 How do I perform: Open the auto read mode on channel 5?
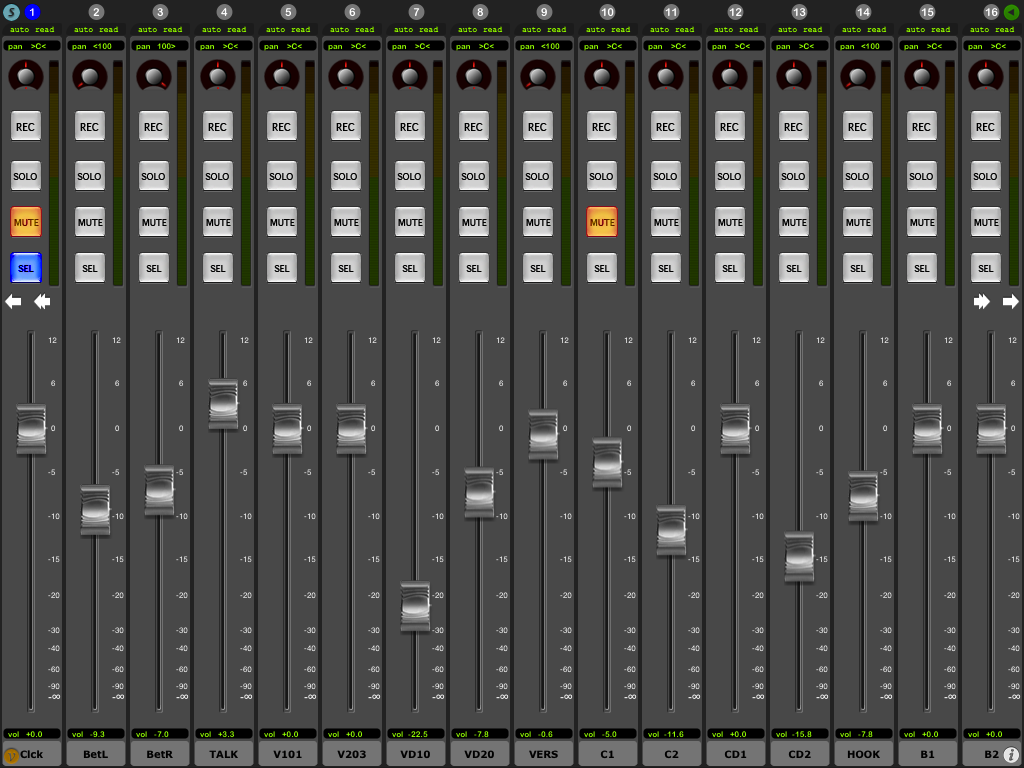[288, 30]
